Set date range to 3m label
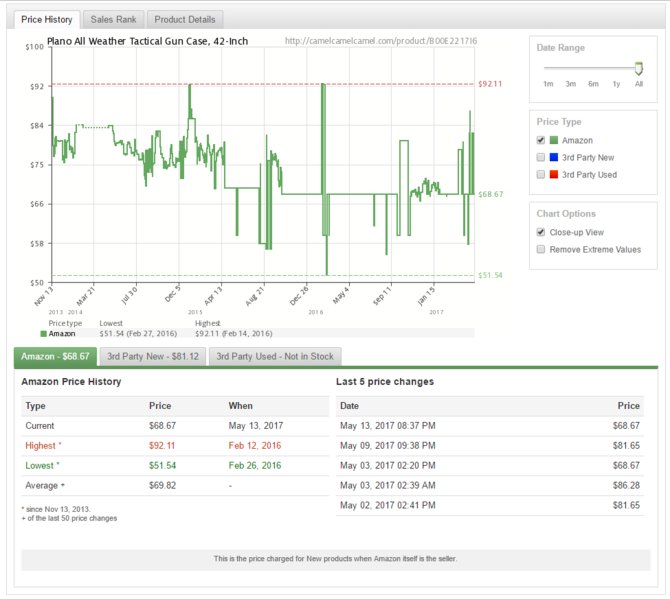The width and height of the screenshot is (670, 599). [570, 84]
